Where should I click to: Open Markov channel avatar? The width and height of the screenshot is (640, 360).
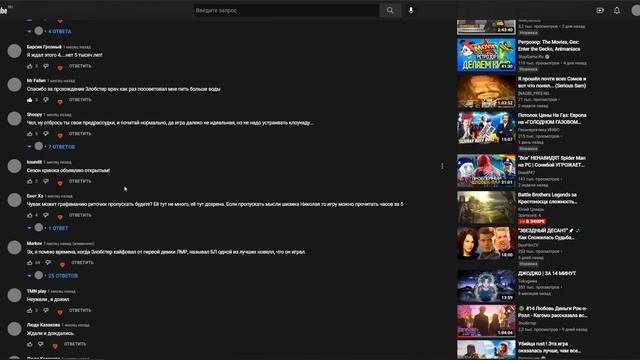pos(14,247)
